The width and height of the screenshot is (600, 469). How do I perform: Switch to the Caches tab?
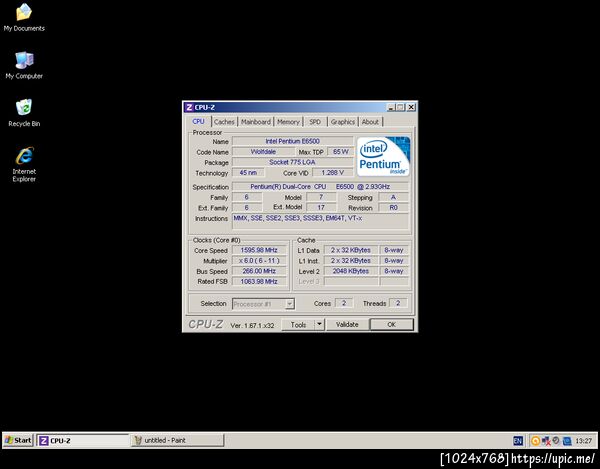224,122
